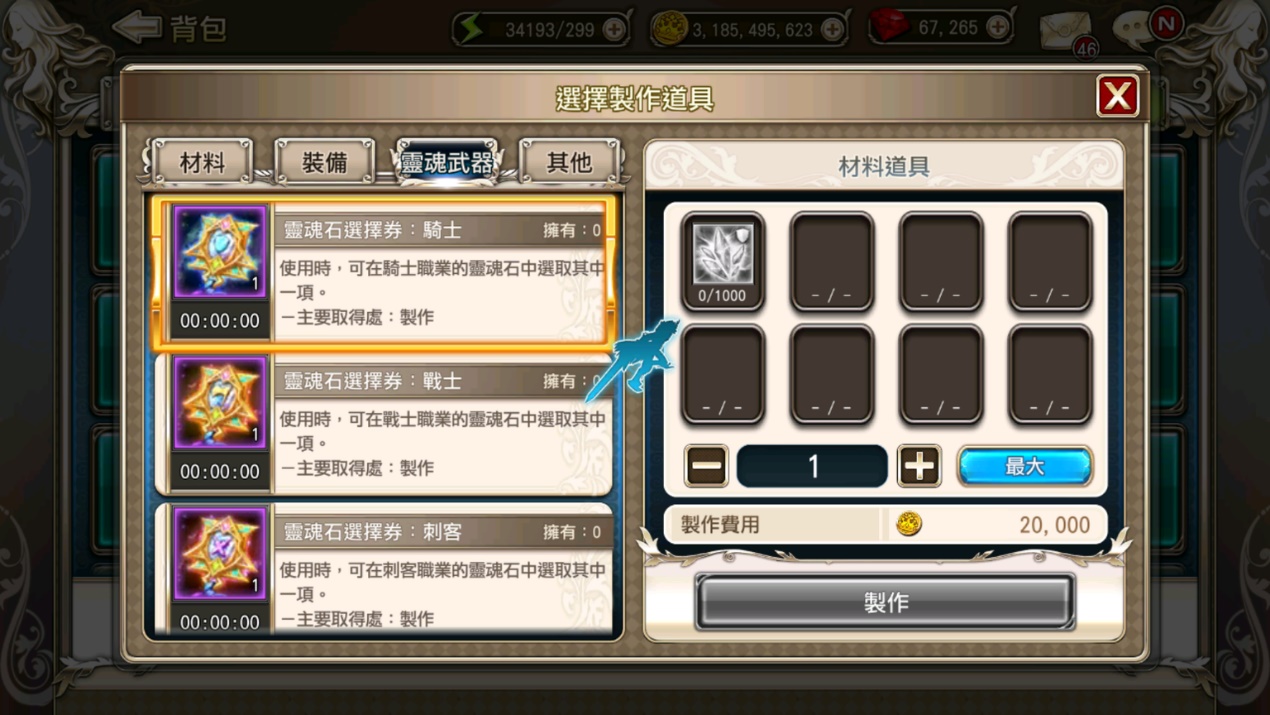Screen dimensions: 1270x715
Task: Select the Assassin soul stone ticket icon
Action: tap(220, 555)
